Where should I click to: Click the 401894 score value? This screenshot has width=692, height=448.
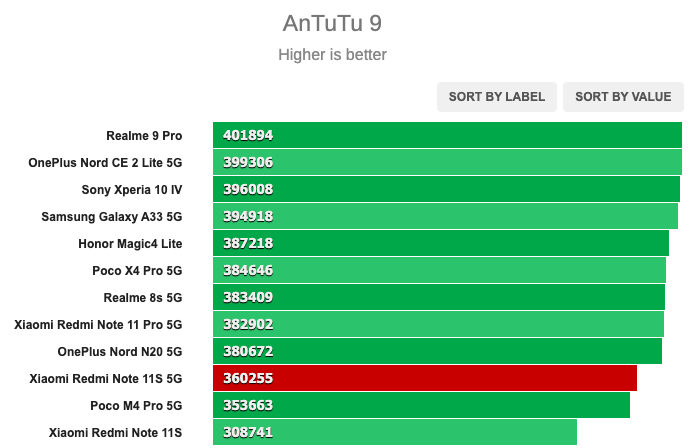tap(248, 135)
